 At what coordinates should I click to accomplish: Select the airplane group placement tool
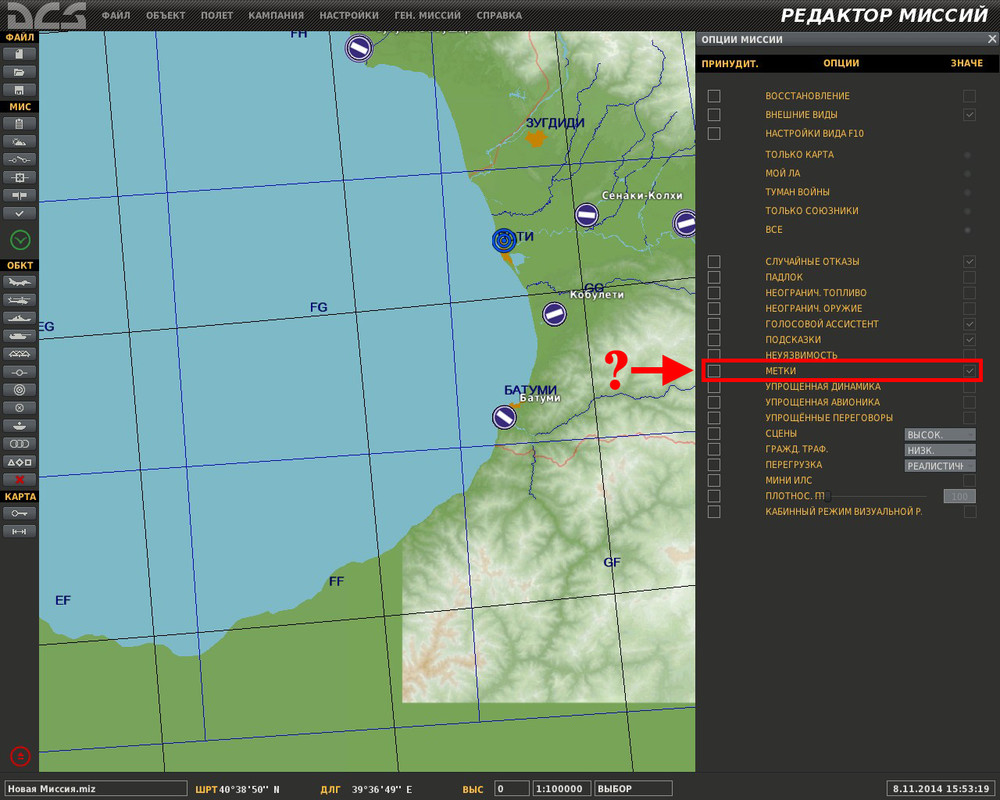(19, 282)
